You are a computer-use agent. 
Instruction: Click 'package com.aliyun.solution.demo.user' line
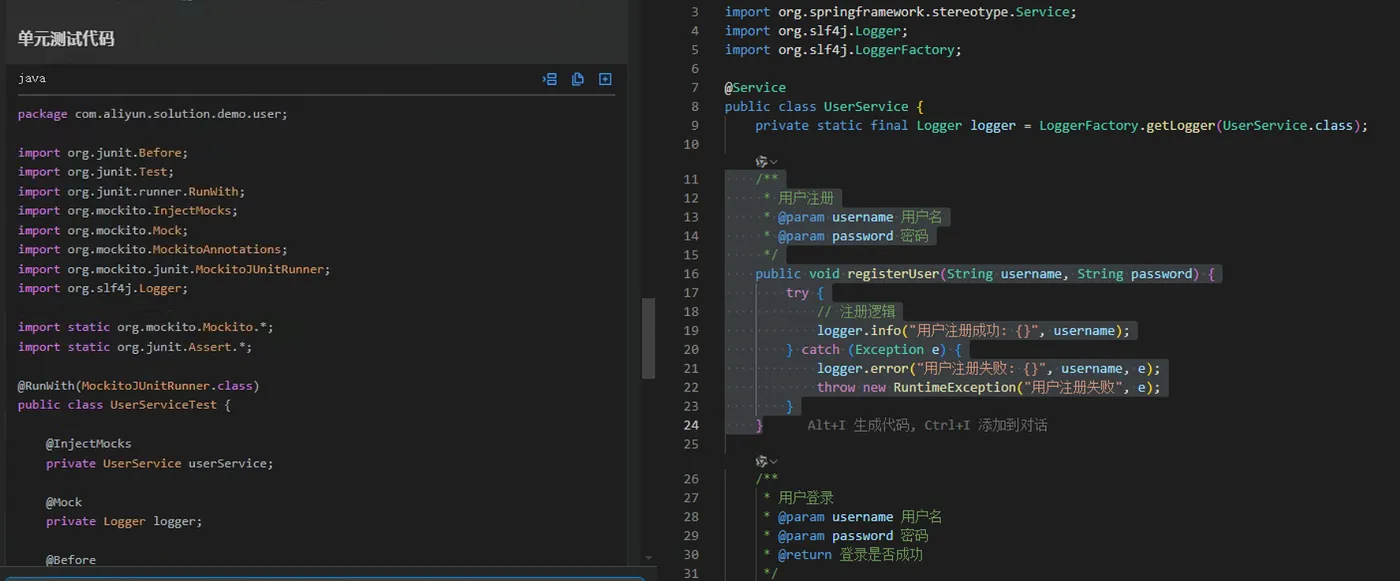point(153,114)
